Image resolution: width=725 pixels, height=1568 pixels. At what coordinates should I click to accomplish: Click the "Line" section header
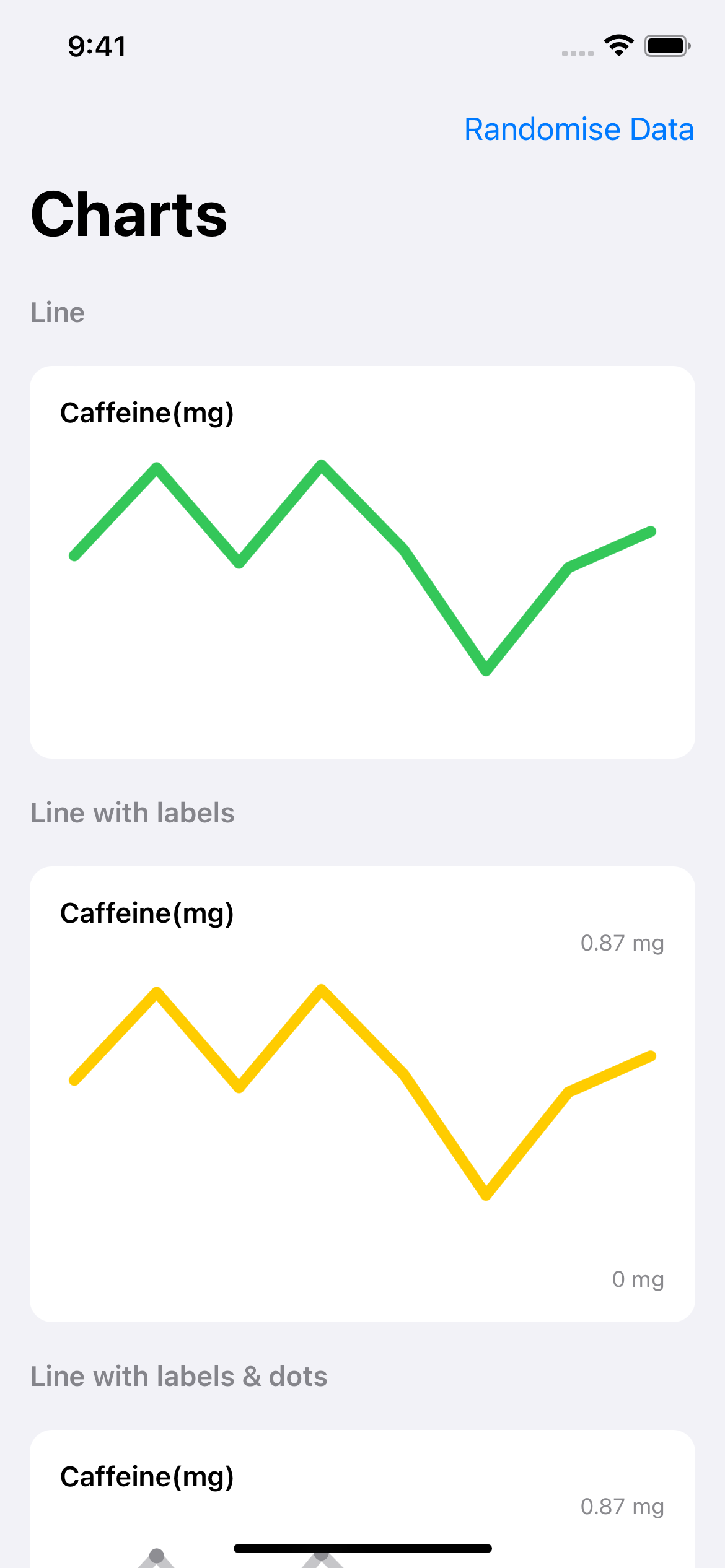tap(58, 313)
